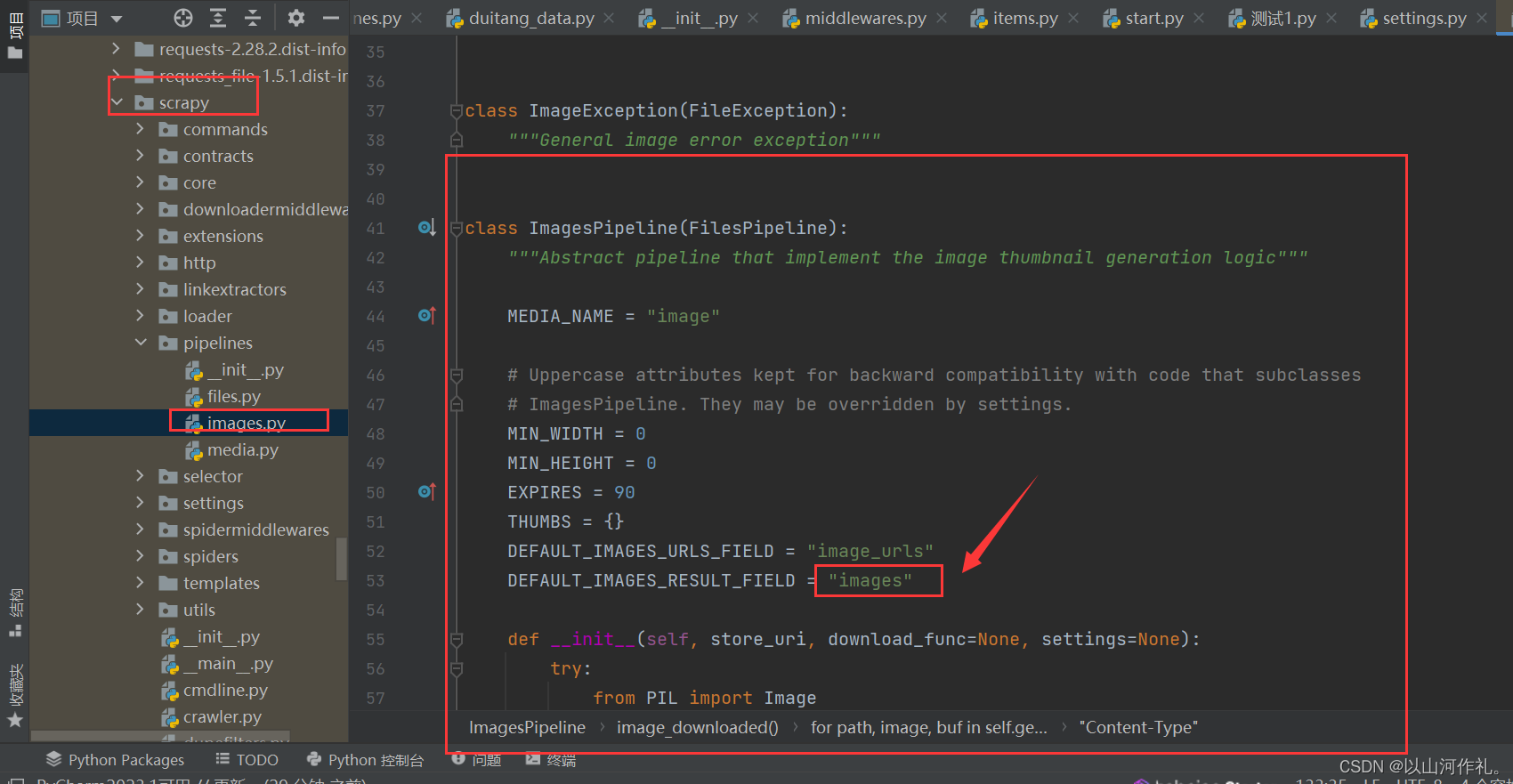The width and height of the screenshot is (1513, 784).
Task: Open project panel settings gear
Action: click(296, 18)
